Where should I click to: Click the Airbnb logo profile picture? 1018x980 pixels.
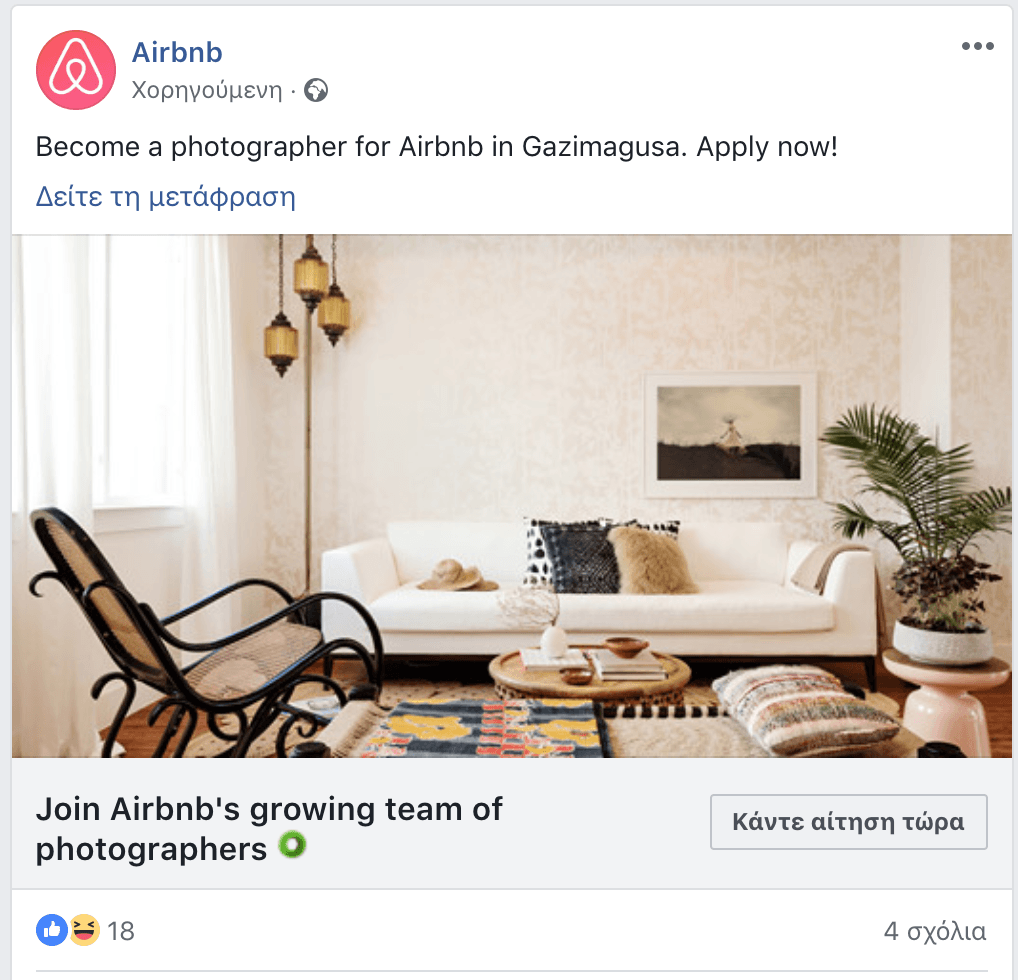pos(76,70)
